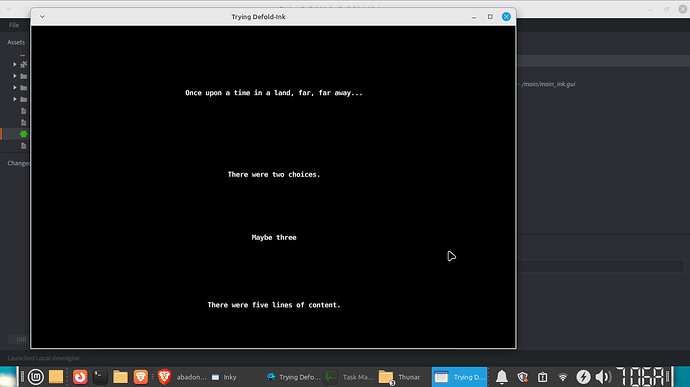
Task: Maximize the background Defold editor window
Action: pos(667,9)
